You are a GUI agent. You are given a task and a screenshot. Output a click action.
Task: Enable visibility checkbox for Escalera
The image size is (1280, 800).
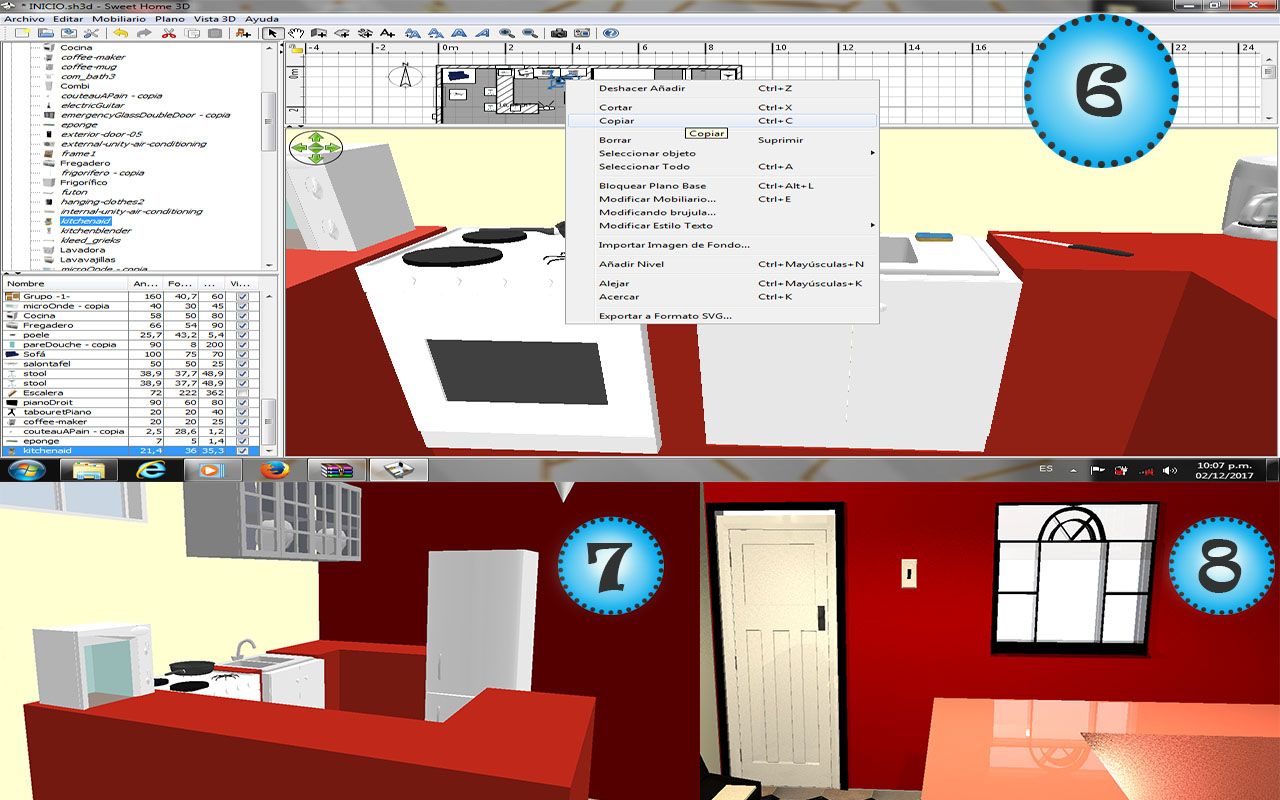tap(242, 393)
